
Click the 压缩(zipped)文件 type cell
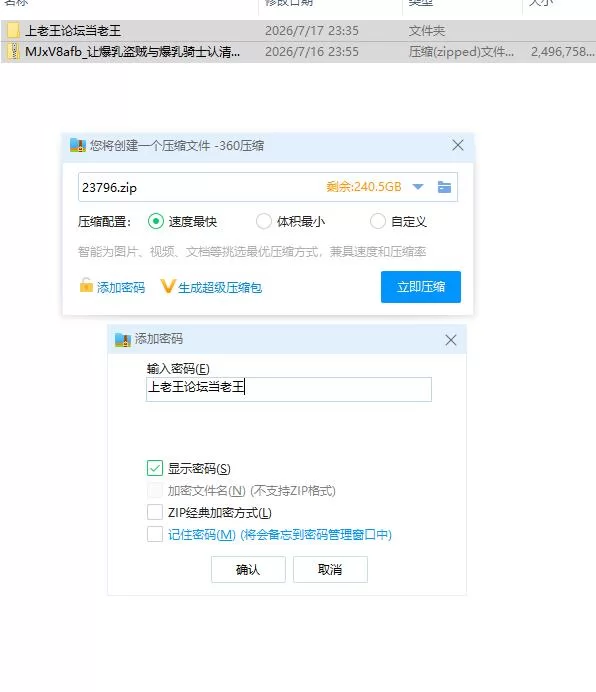tap(461, 52)
